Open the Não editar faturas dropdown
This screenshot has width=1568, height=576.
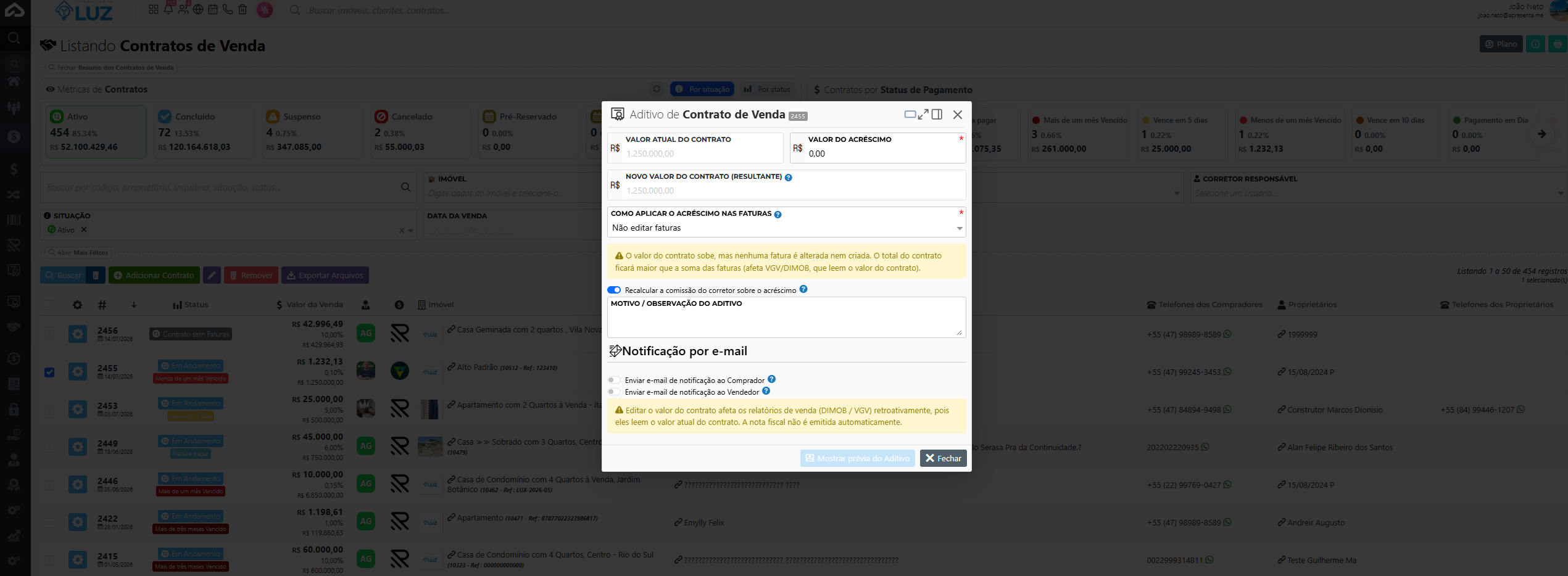pyautogui.click(x=786, y=228)
